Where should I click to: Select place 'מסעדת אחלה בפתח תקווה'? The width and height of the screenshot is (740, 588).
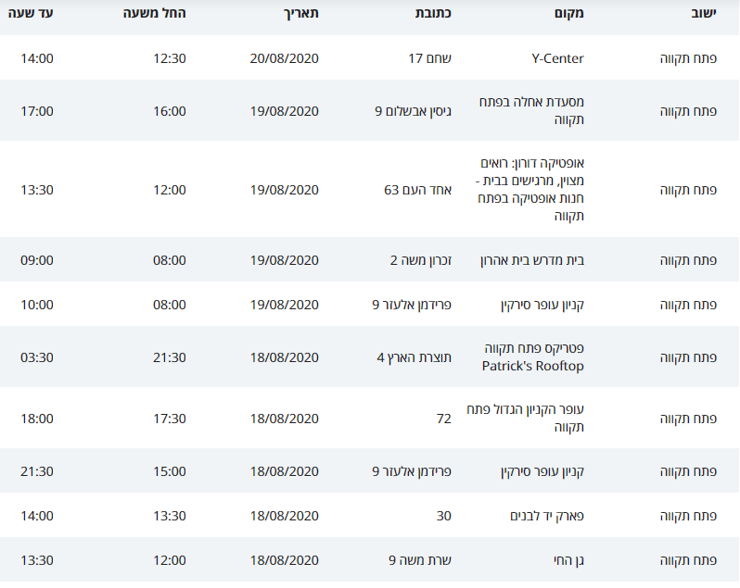coord(531,110)
